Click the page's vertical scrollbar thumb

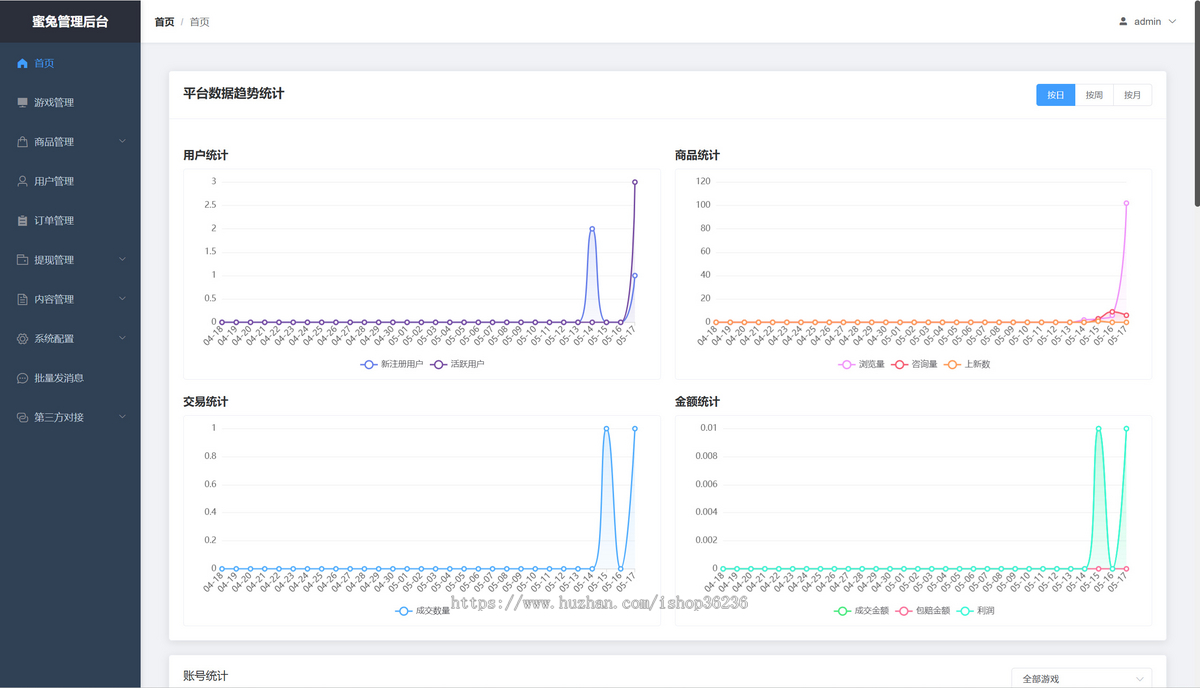(1196, 103)
